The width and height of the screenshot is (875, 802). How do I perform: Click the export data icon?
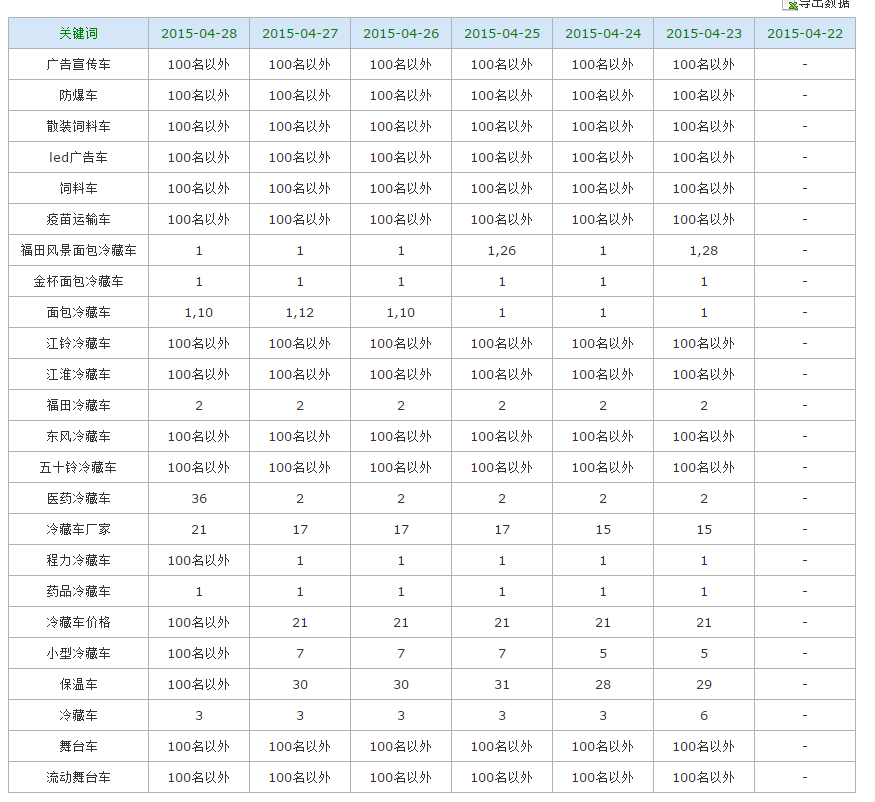pos(790,4)
